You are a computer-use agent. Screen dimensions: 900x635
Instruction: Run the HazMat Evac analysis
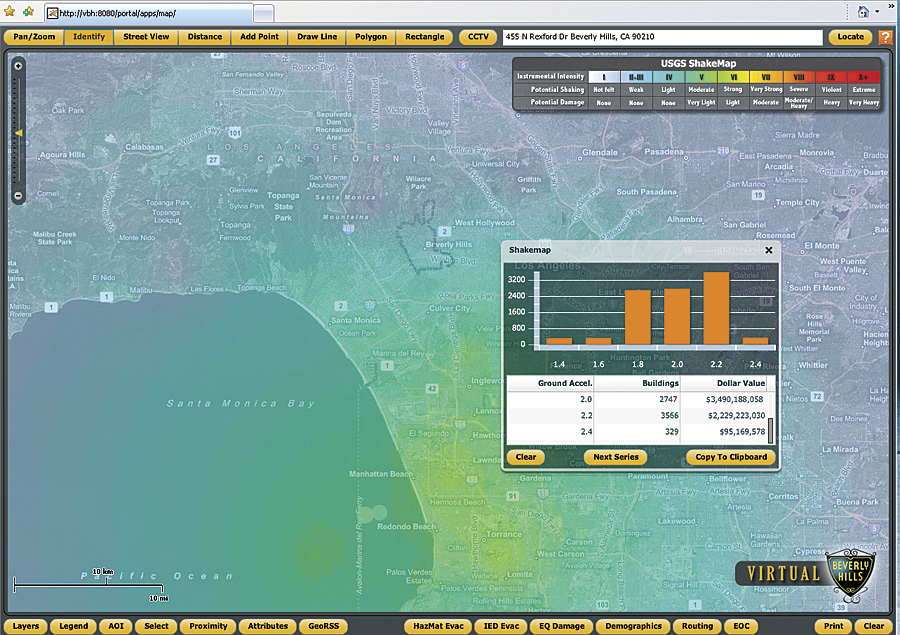coord(438,626)
